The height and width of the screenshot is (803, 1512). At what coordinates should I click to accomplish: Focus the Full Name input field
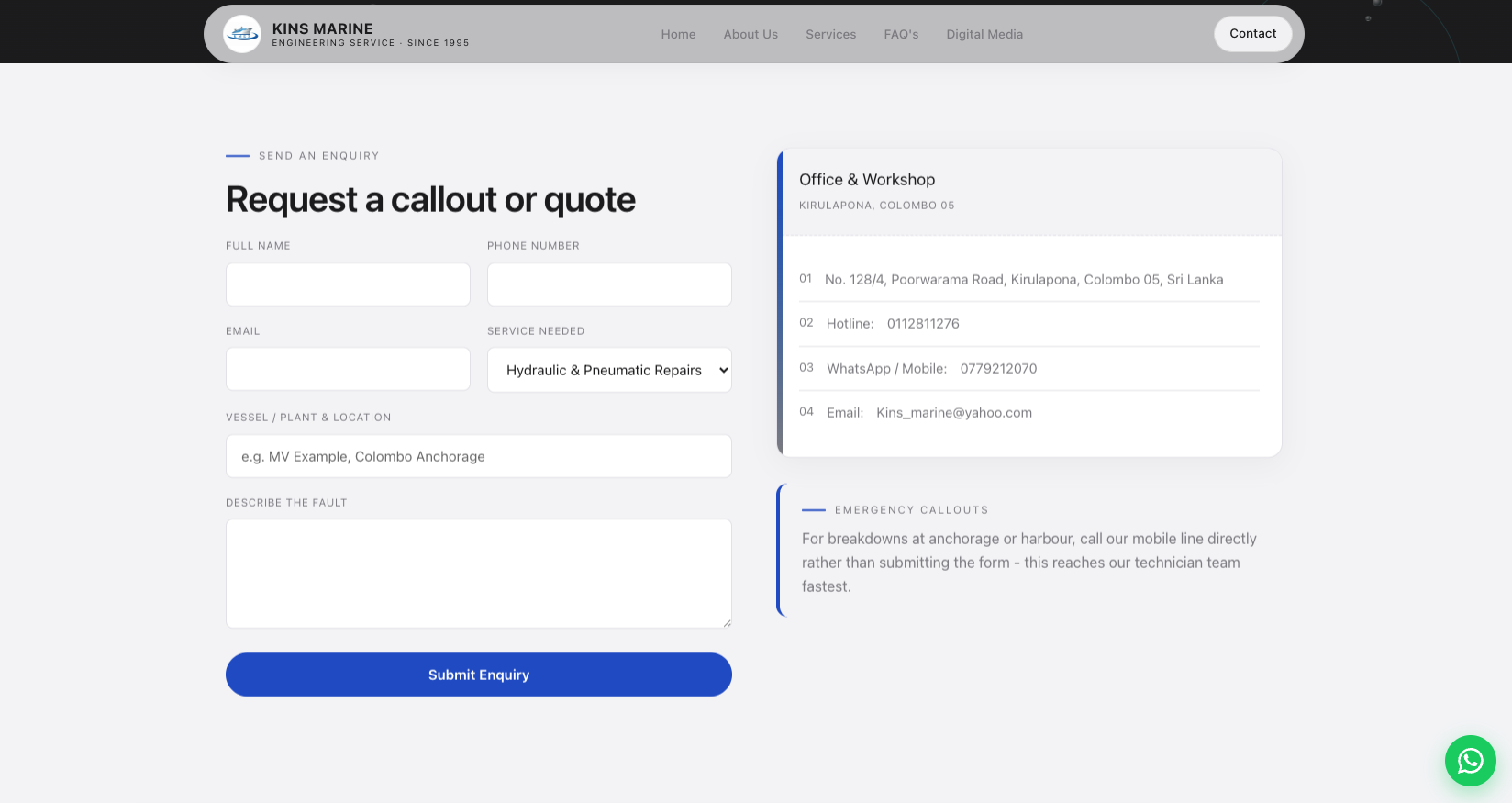pyautogui.click(x=348, y=284)
